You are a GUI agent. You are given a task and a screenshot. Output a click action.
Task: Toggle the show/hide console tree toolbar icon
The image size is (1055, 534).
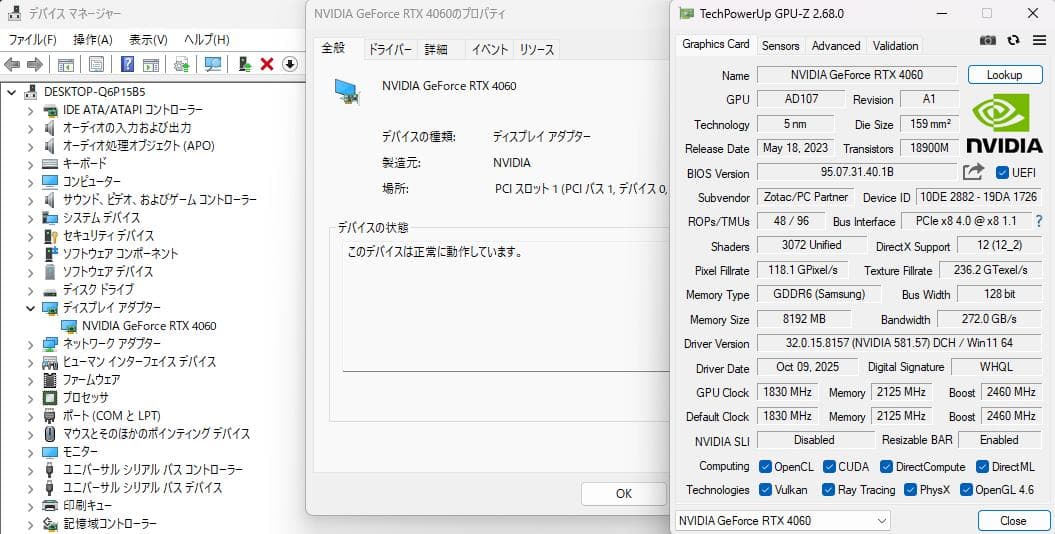(x=65, y=65)
